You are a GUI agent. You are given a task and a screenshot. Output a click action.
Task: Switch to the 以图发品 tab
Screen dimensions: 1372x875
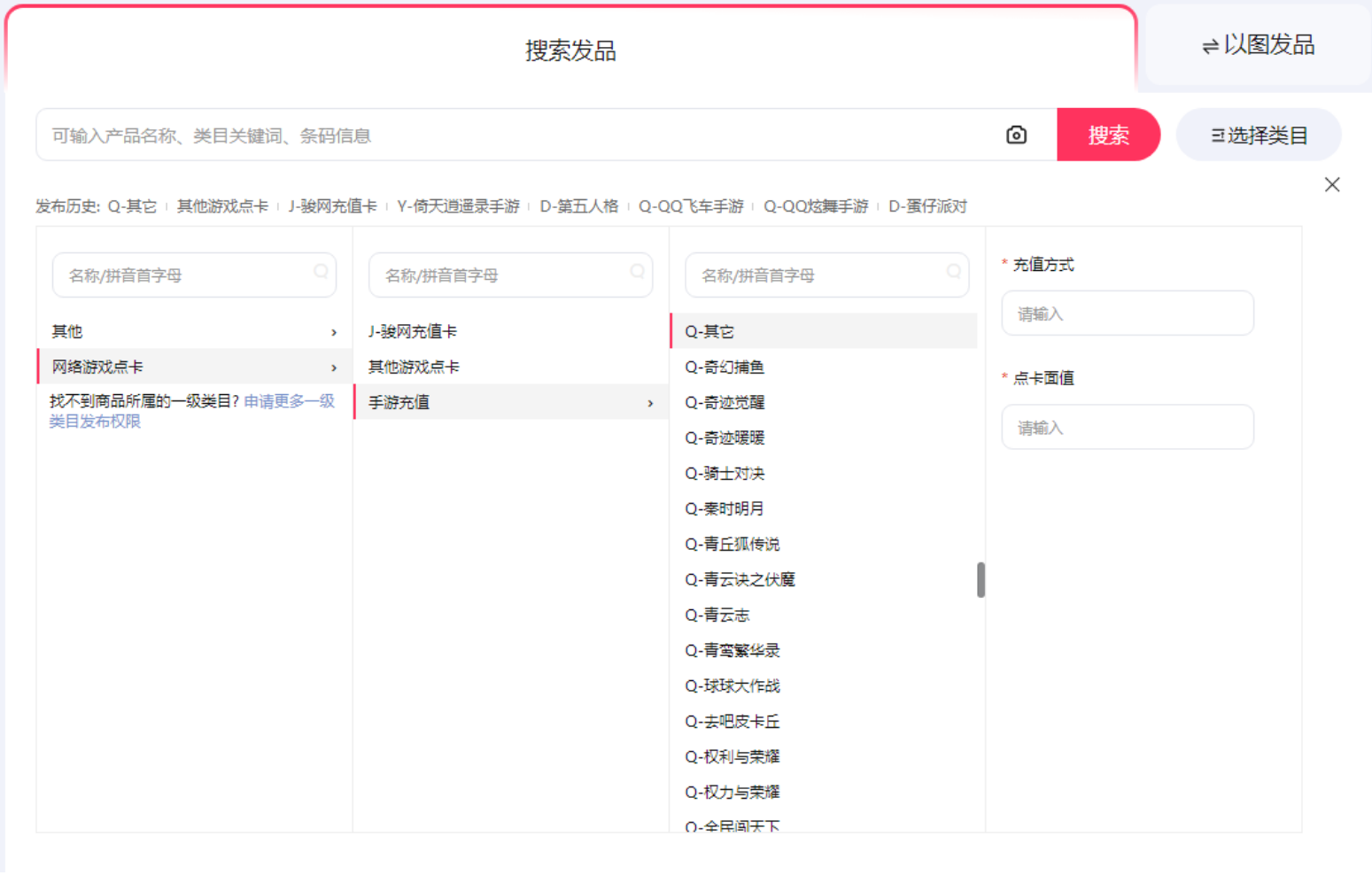[1258, 45]
